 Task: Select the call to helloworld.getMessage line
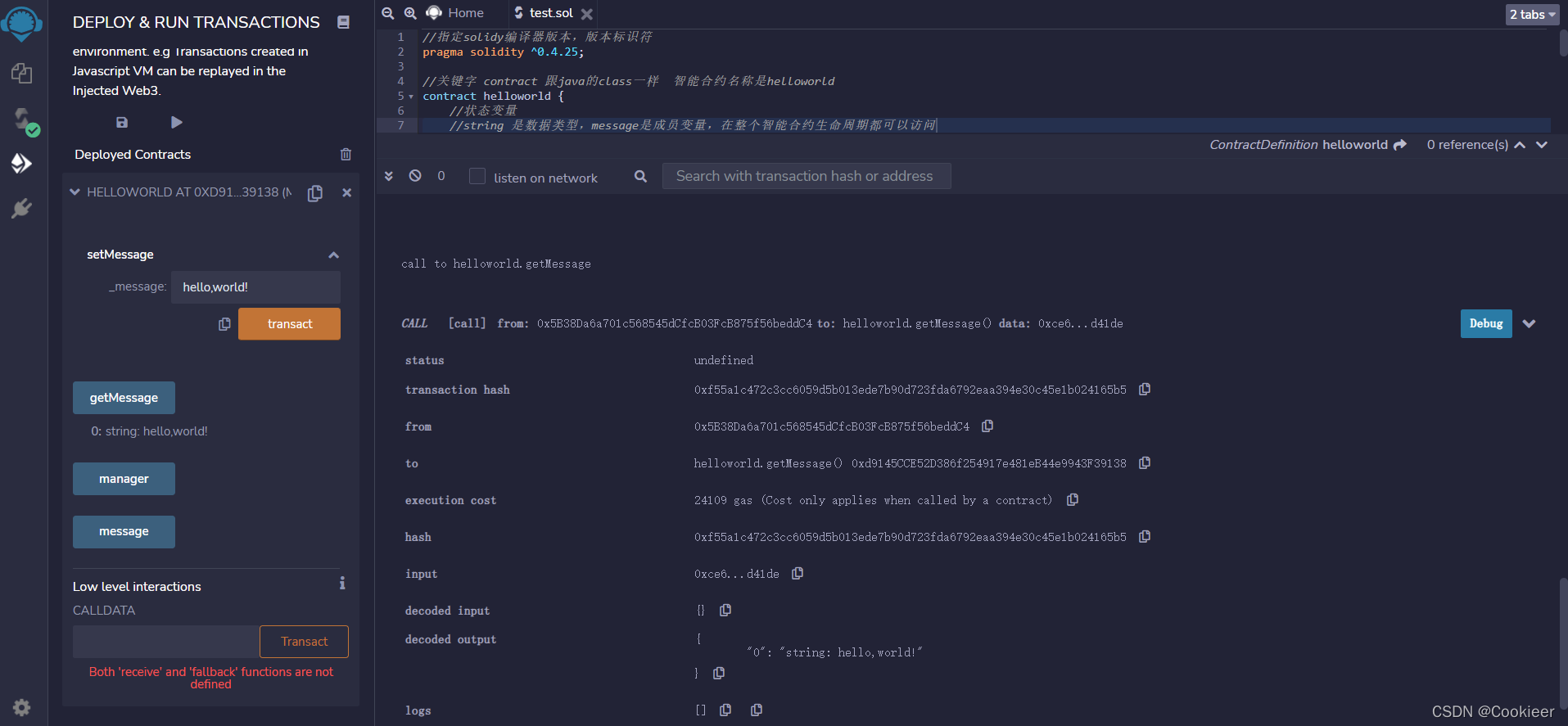click(496, 264)
